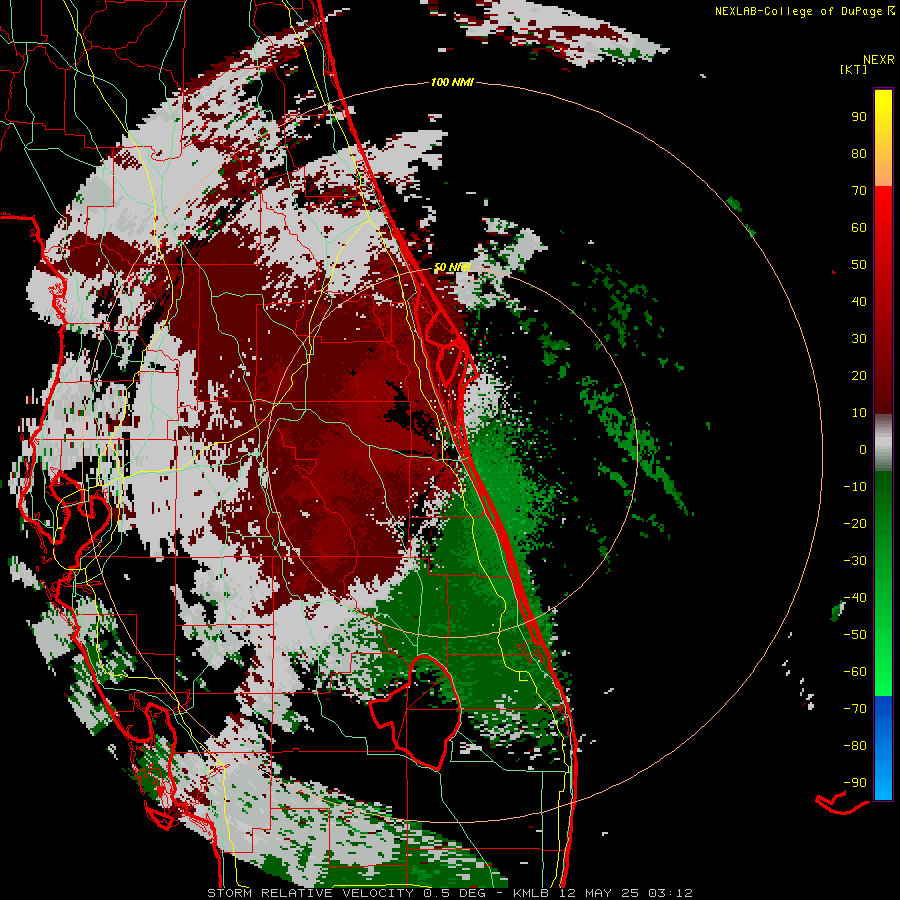Click the -90 value on velocity scale

click(855, 783)
